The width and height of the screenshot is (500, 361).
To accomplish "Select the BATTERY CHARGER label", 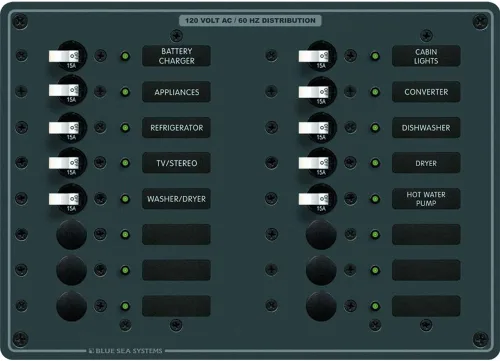I will (x=176, y=56).
